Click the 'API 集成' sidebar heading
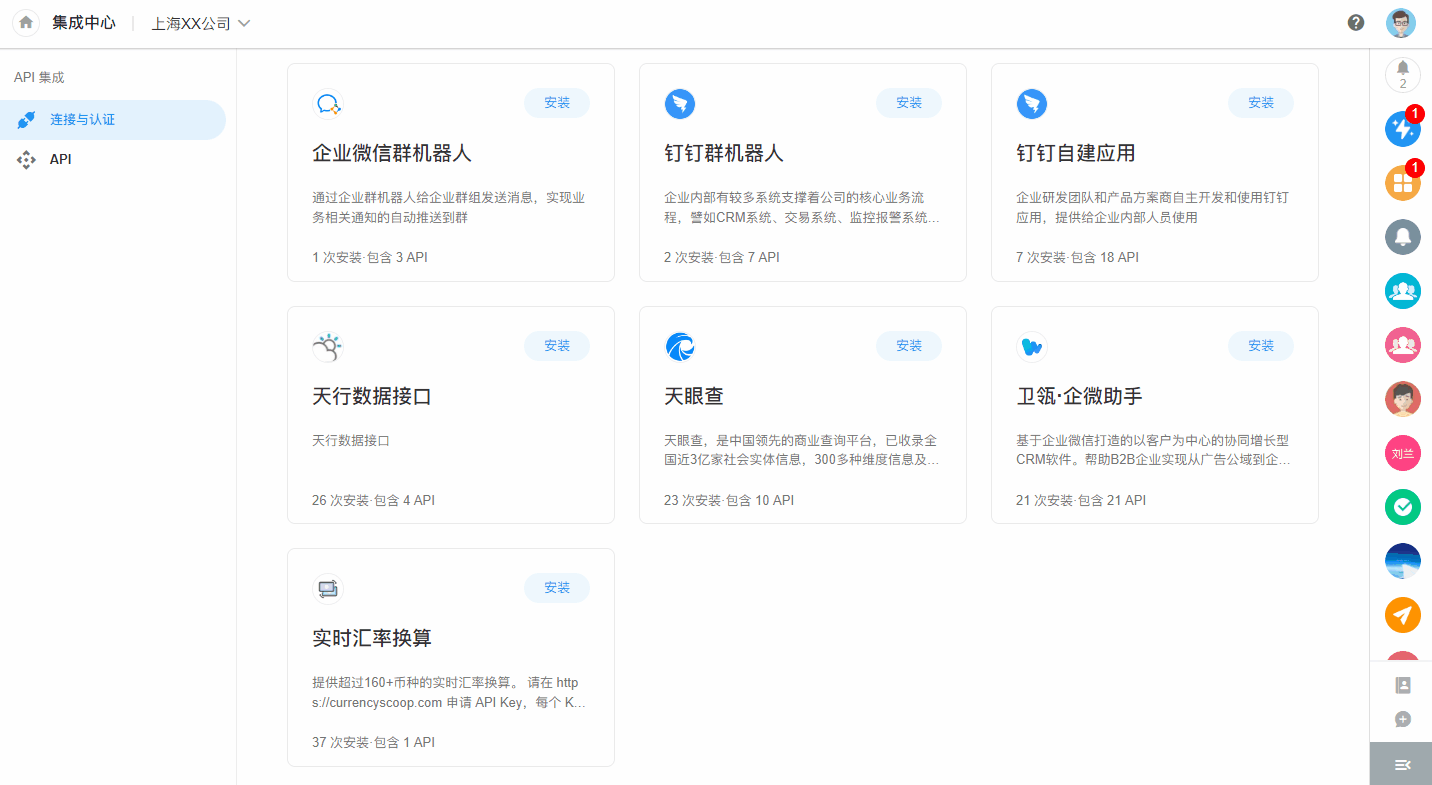Image resolution: width=1432 pixels, height=785 pixels. click(39, 77)
